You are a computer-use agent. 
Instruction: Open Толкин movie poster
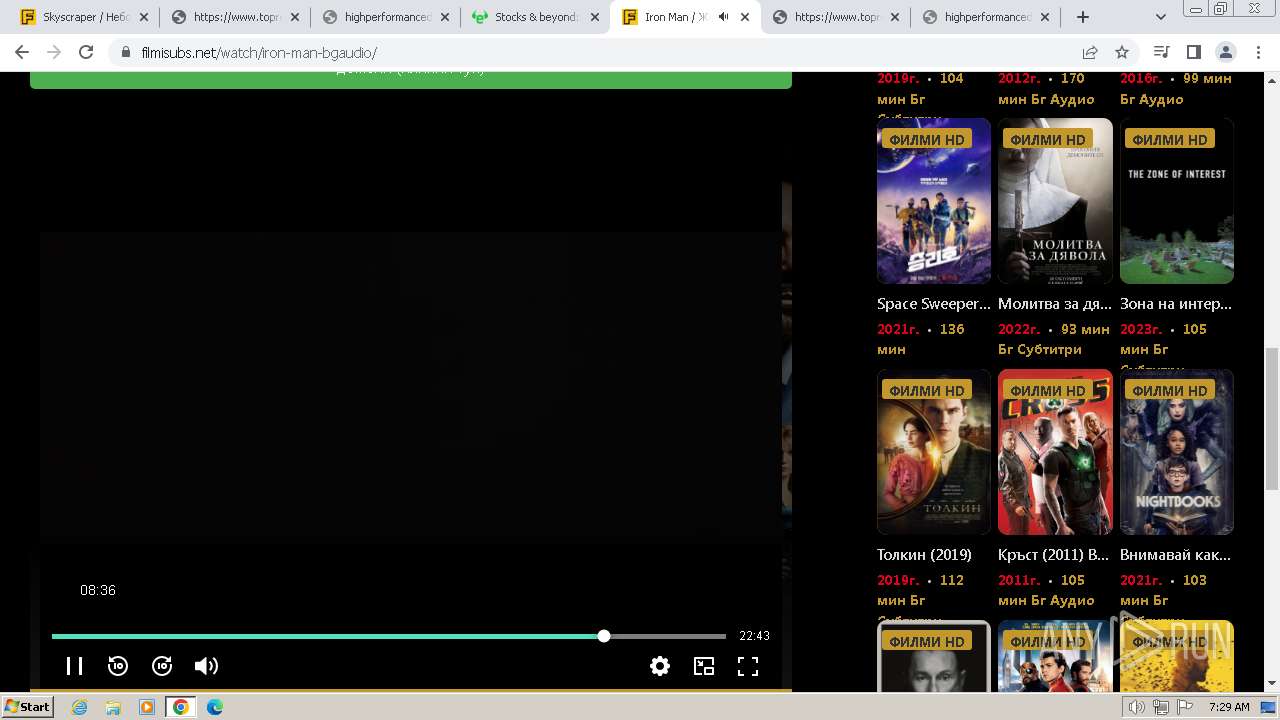coord(934,452)
